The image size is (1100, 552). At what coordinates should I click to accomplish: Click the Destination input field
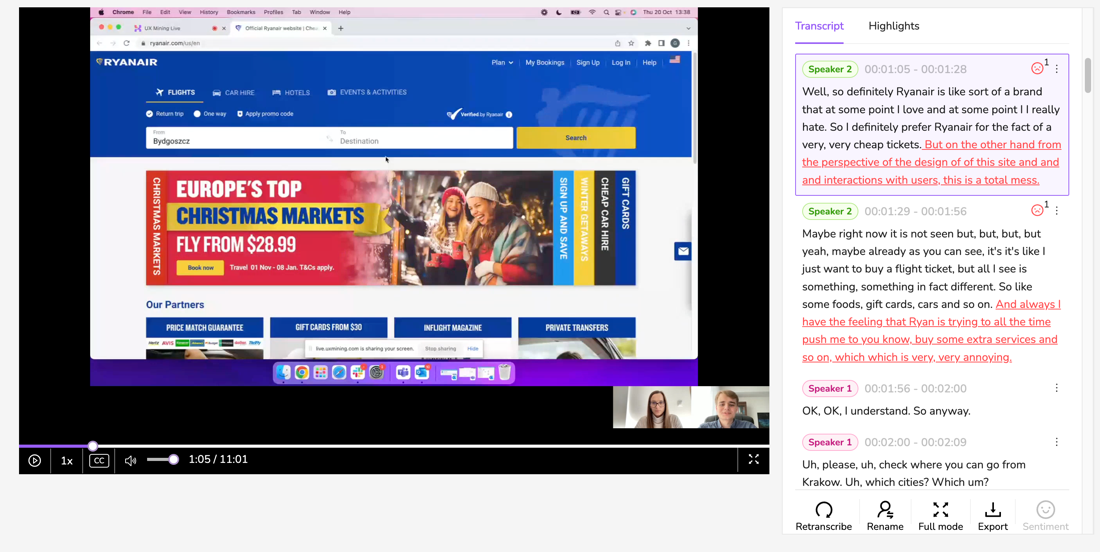click(423, 137)
